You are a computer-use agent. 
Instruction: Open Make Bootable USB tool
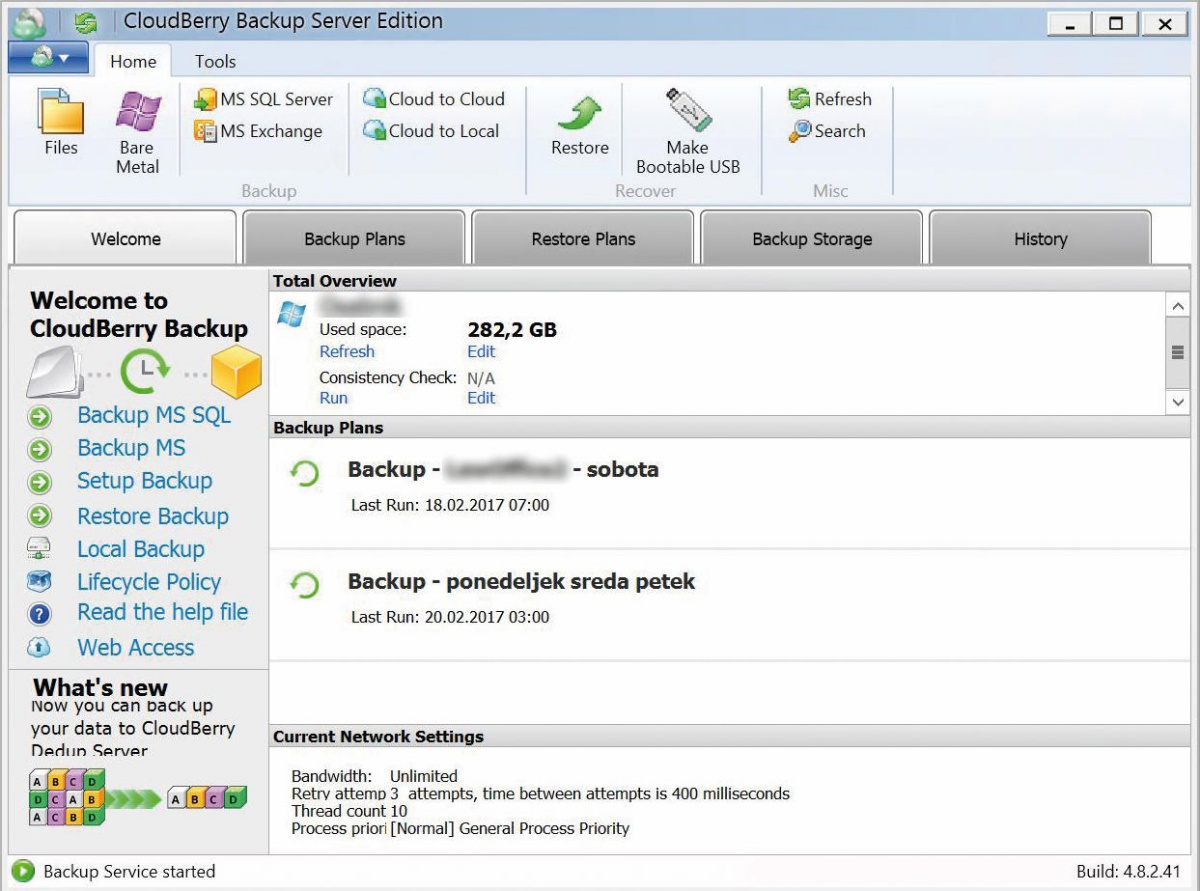(688, 131)
